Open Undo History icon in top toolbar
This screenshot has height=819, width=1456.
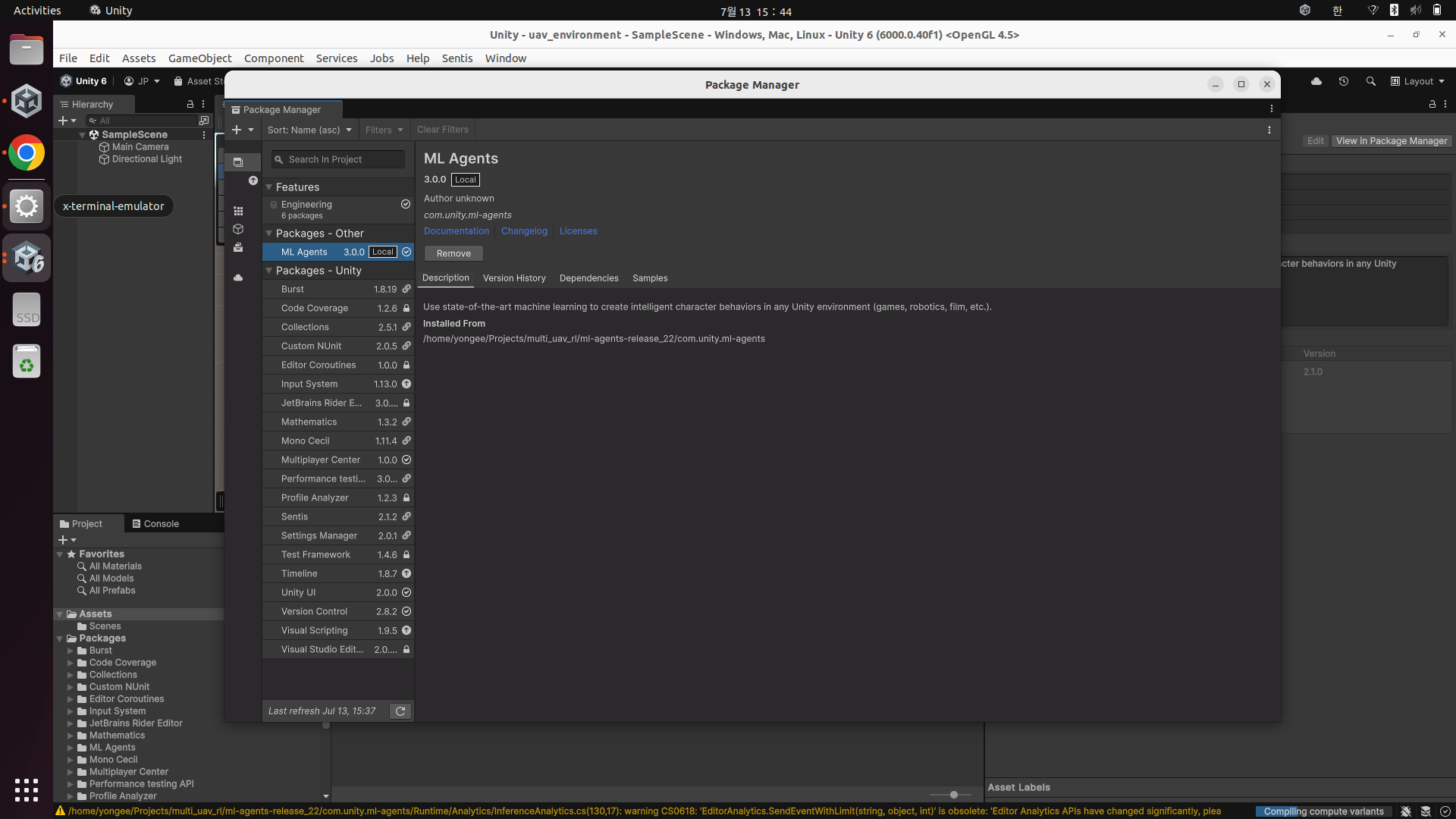tap(1343, 81)
